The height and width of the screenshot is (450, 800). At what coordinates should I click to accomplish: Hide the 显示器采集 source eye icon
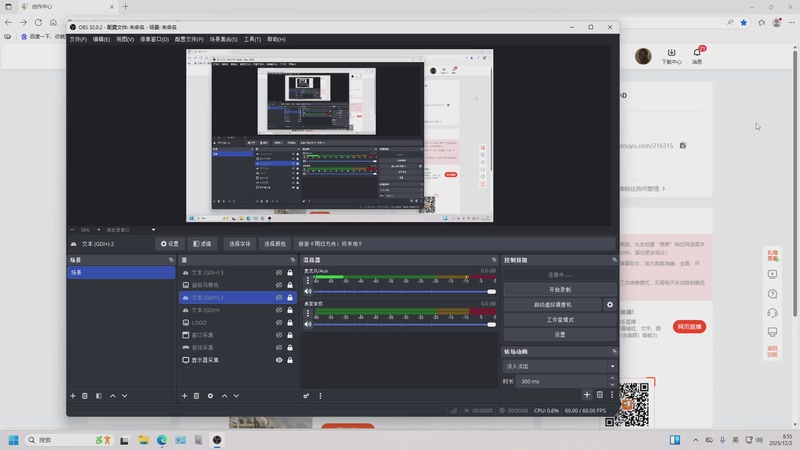tap(279, 360)
